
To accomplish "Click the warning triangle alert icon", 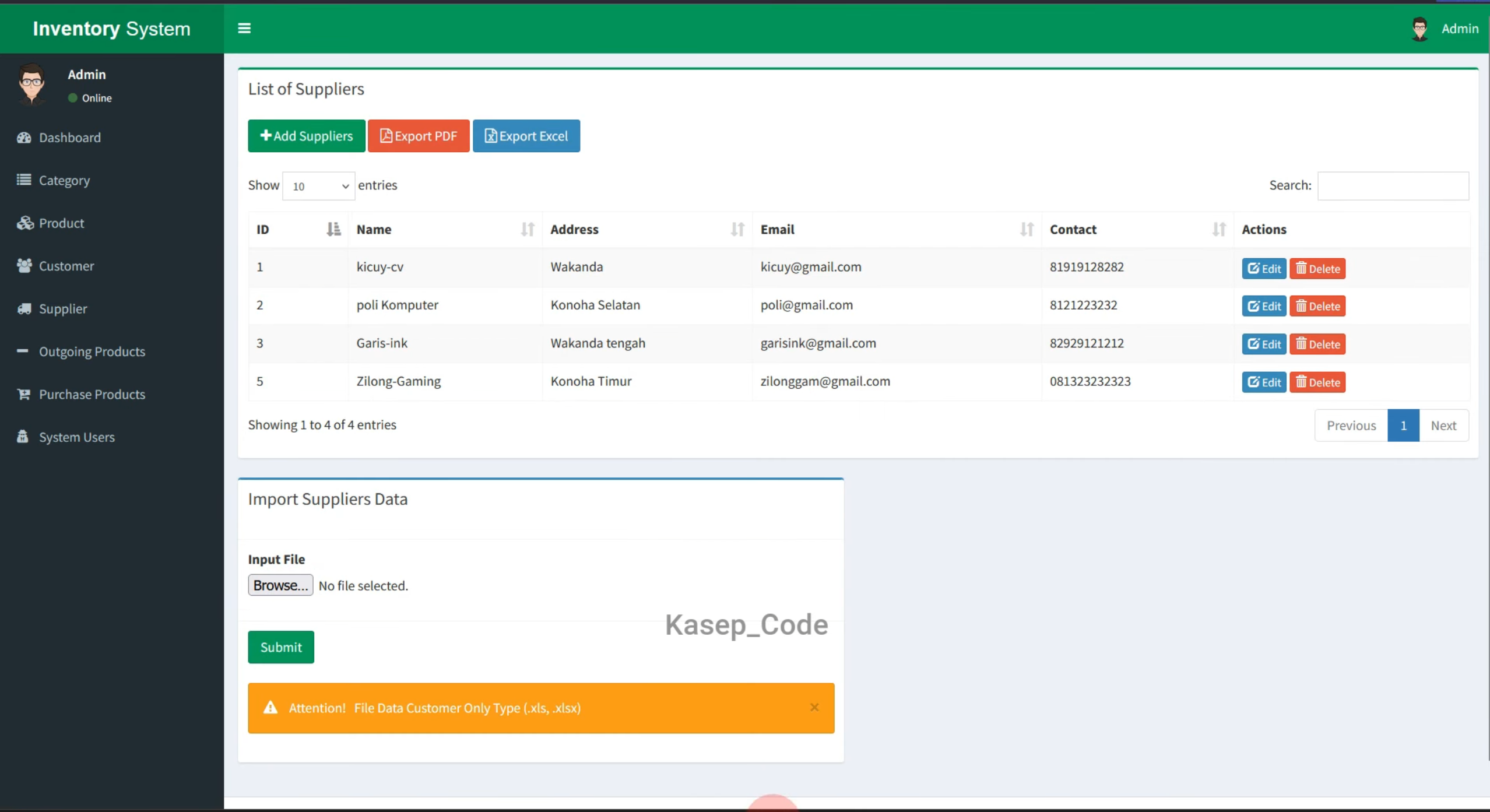I will click(x=270, y=707).
